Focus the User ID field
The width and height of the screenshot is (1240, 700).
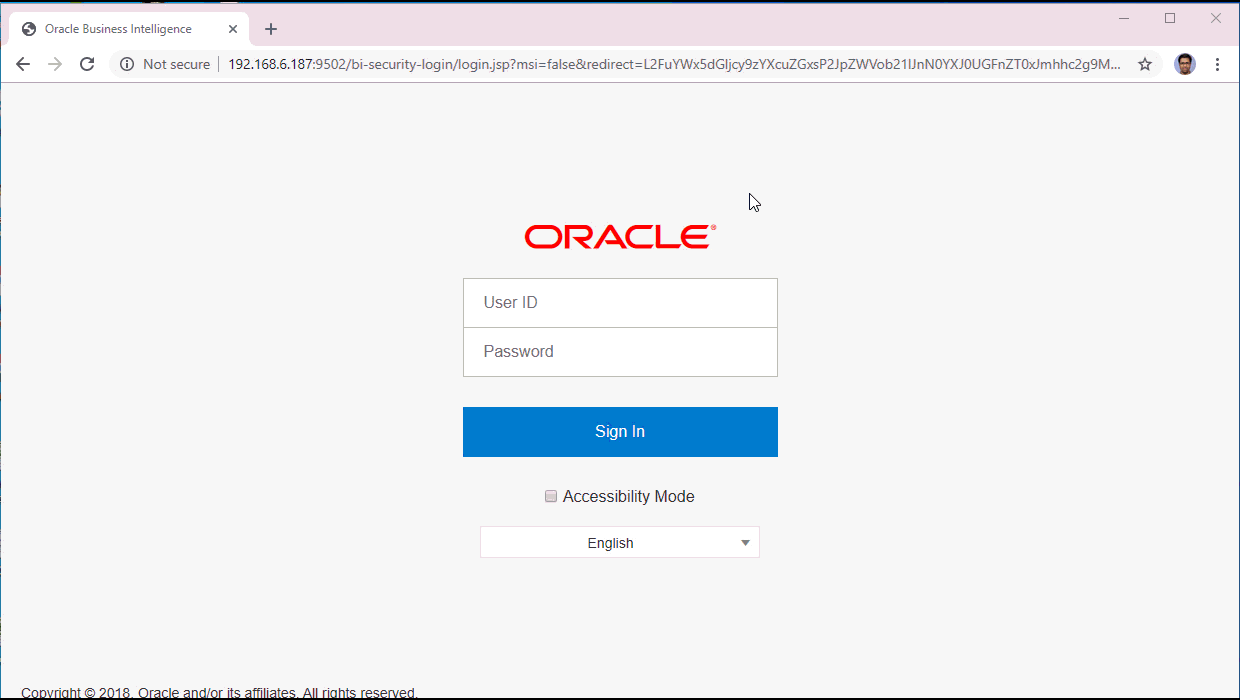[620, 303]
